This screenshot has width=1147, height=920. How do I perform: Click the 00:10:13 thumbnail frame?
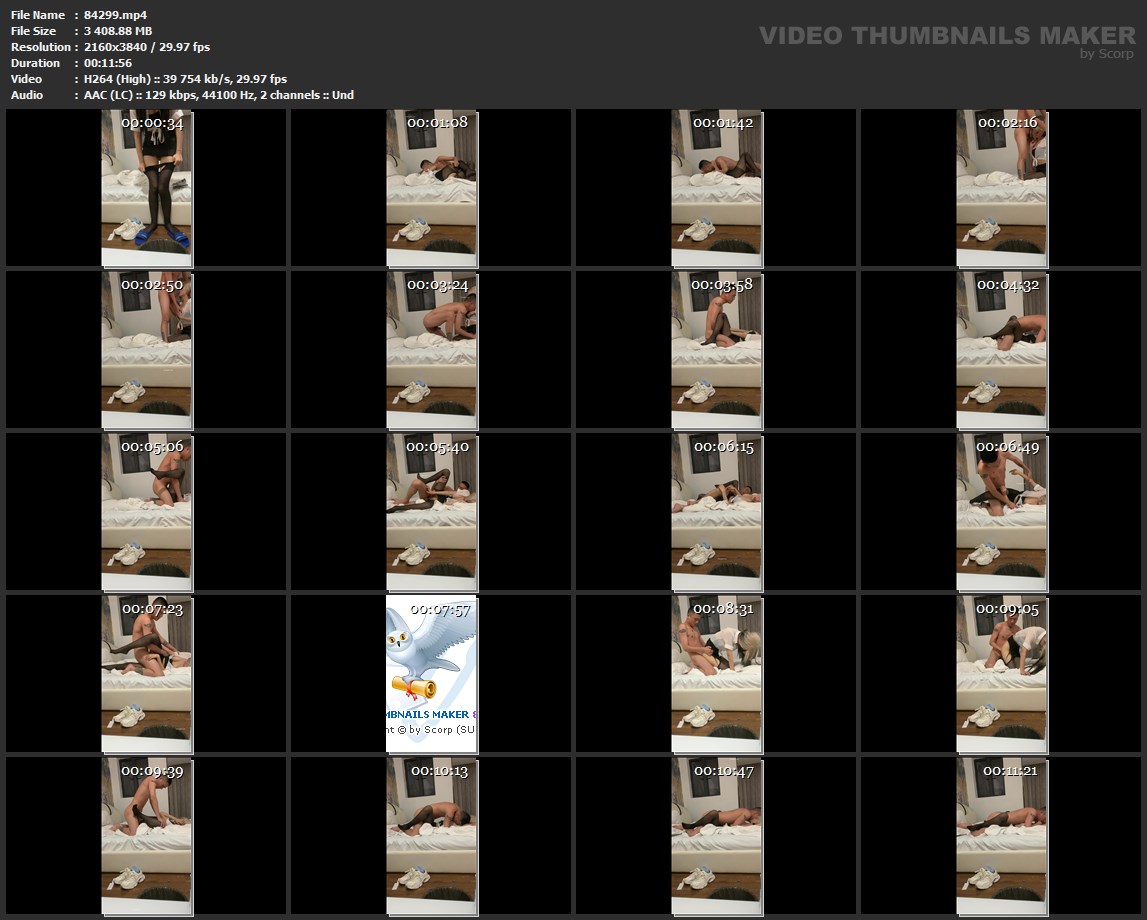point(431,836)
